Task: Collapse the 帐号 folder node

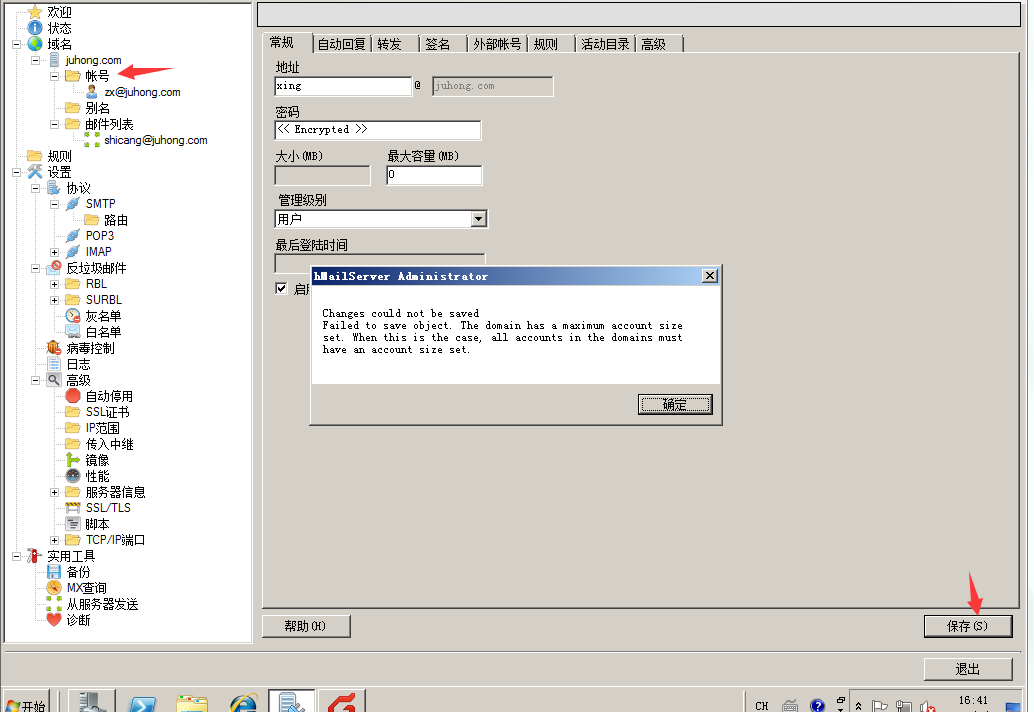Action: (x=55, y=76)
